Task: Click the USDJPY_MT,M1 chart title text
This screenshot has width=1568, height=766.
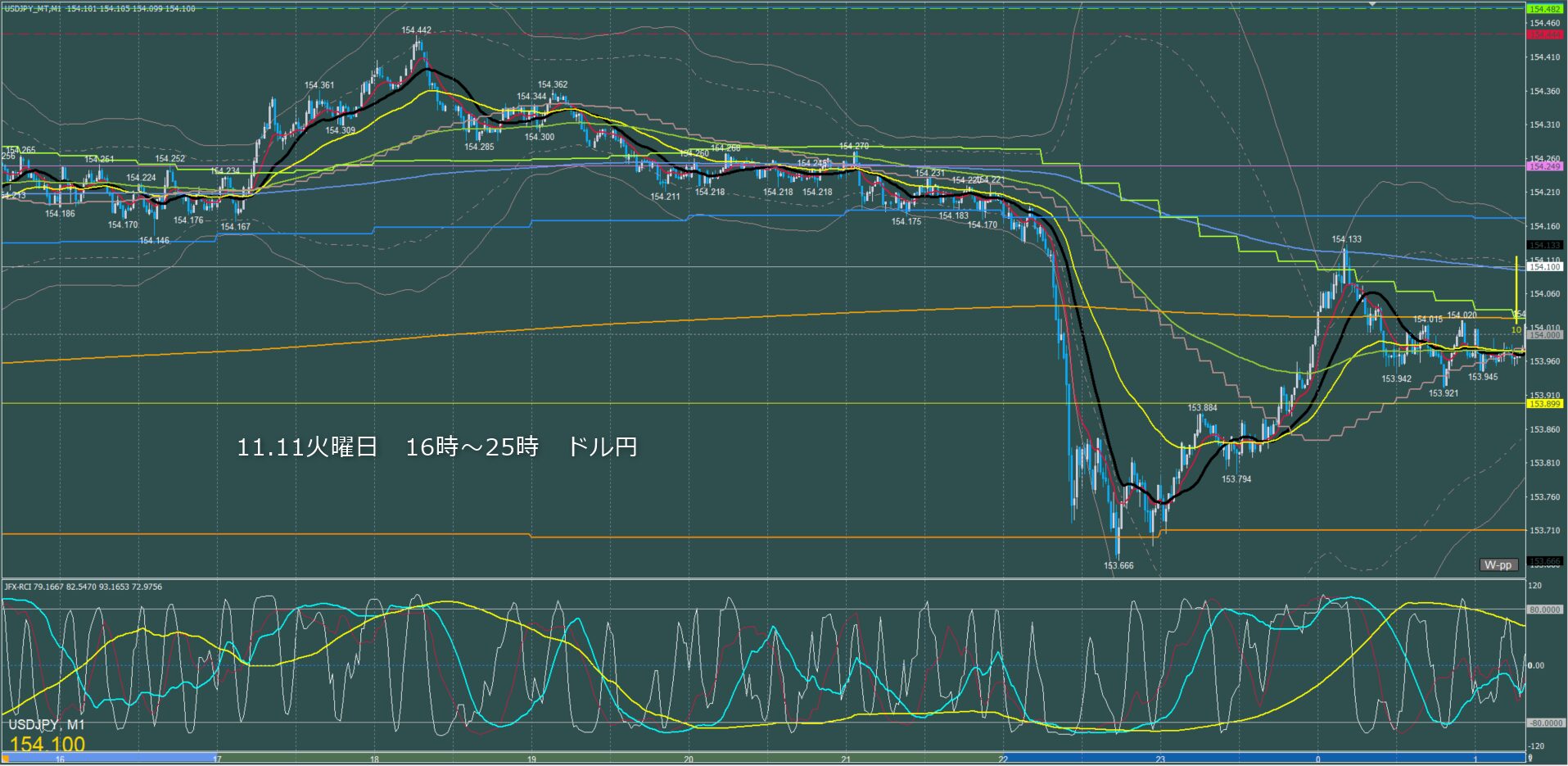Action: [x=33, y=8]
